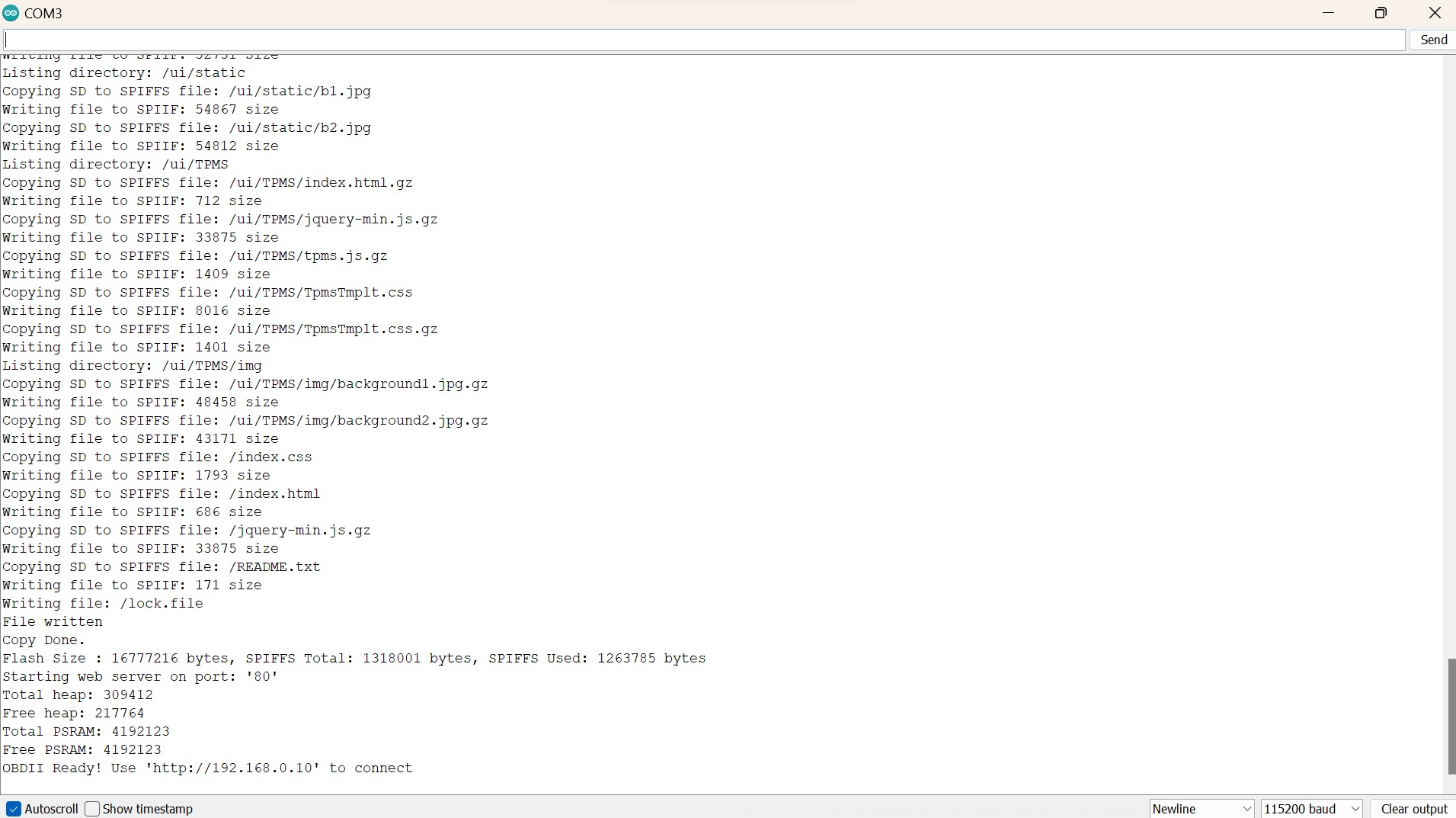Click the line copying /ui/TPMS/index.html.gz

click(x=207, y=183)
